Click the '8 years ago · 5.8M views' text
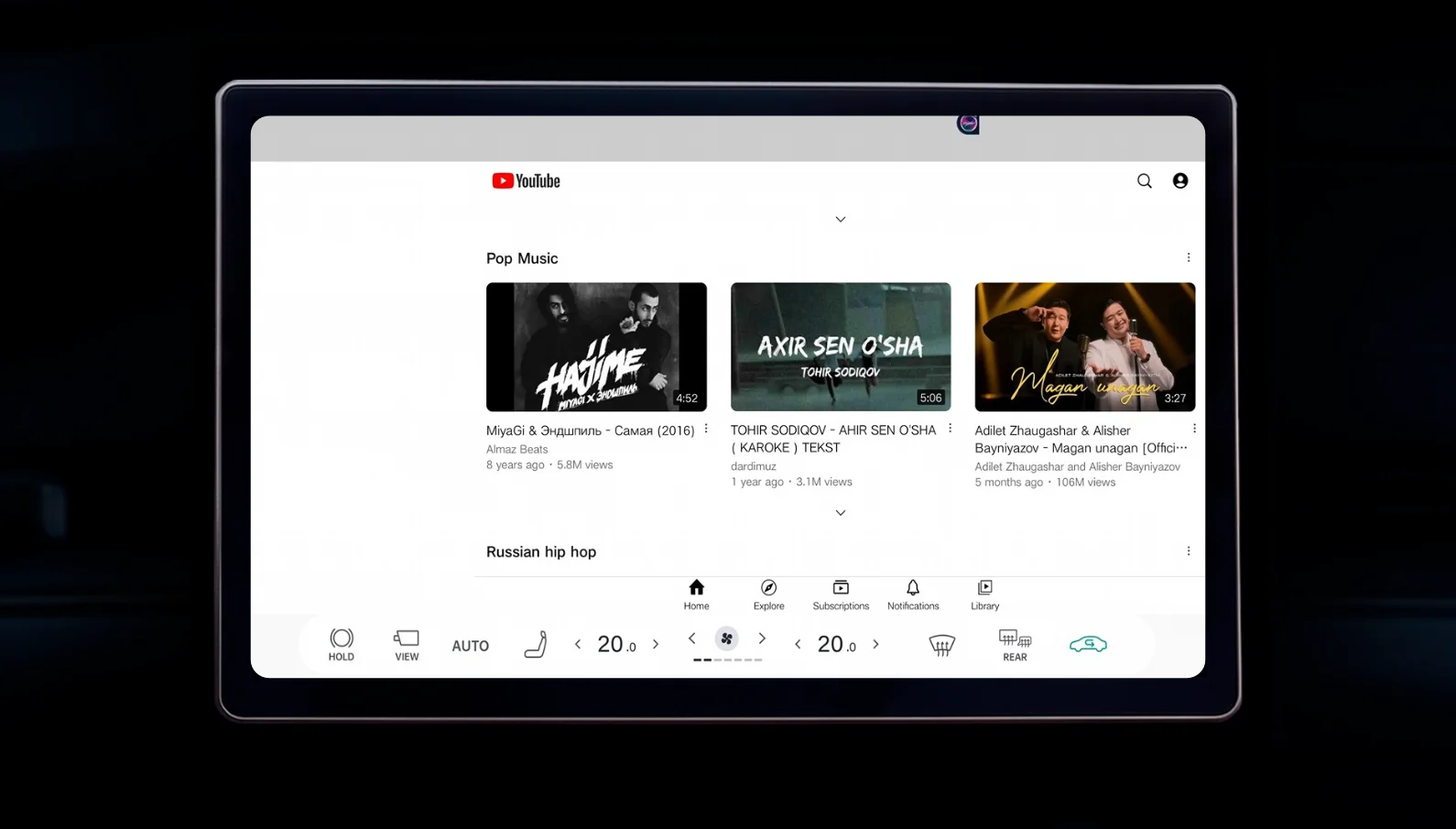1456x829 pixels. click(x=549, y=465)
